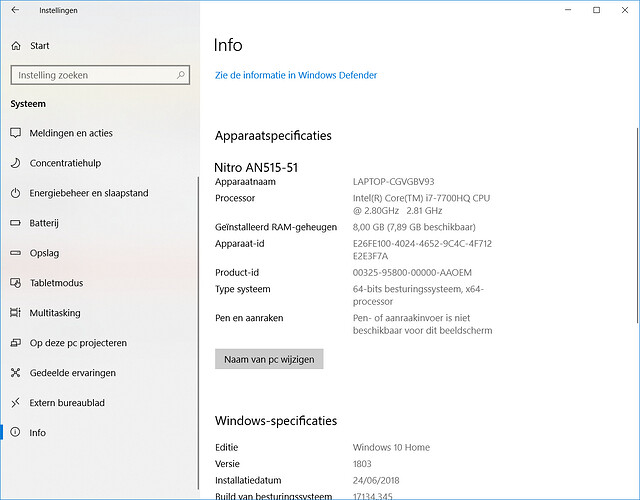Click the back arrow icon
The image size is (640, 500).
(x=15, y=10)
